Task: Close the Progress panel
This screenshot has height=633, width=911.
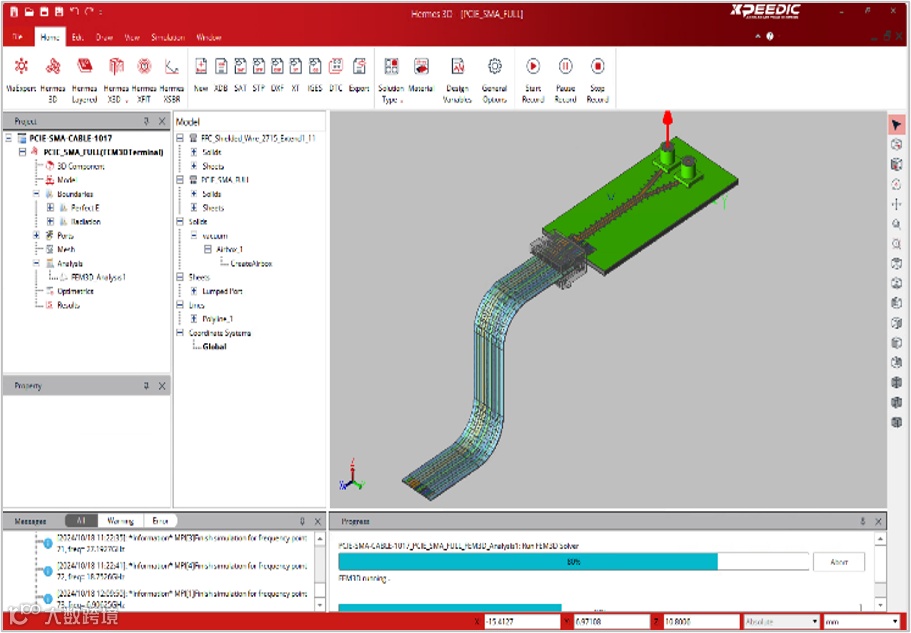Action: [x=878, y=521]
